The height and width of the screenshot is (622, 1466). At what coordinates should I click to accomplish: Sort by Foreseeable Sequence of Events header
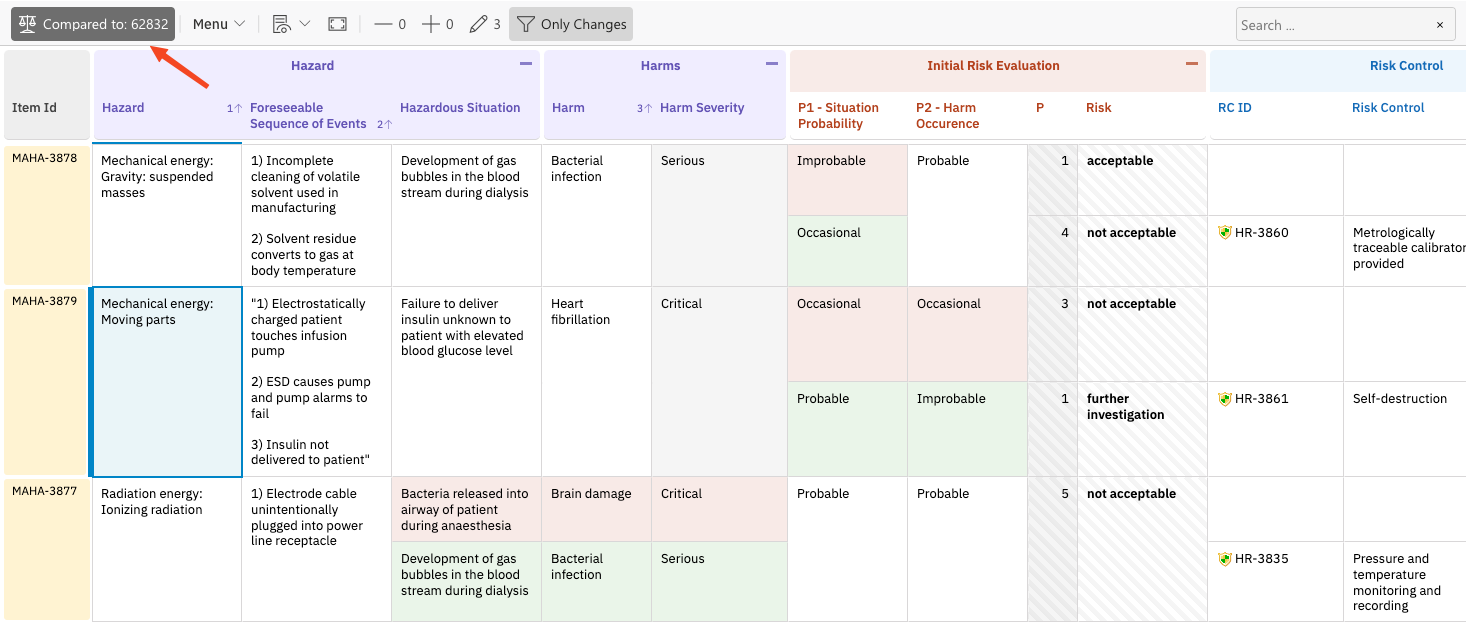tap(308, 116)
